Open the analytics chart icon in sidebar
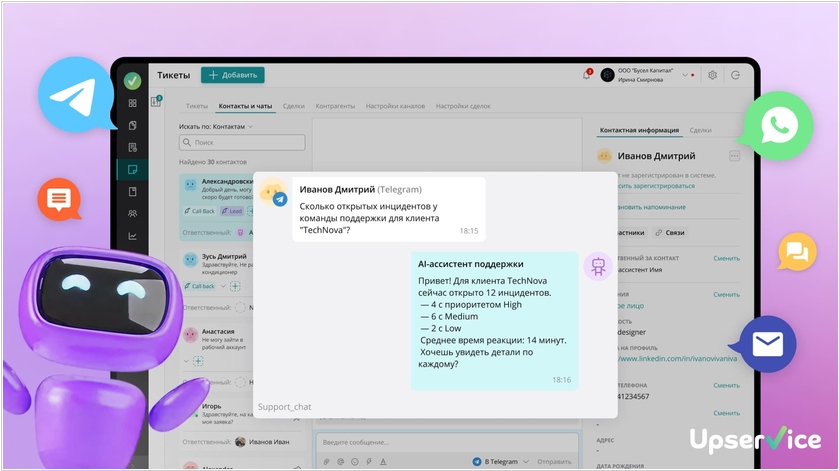Image resolution: width=840 pixels, height=471 pixels. (x=132, y=236)
